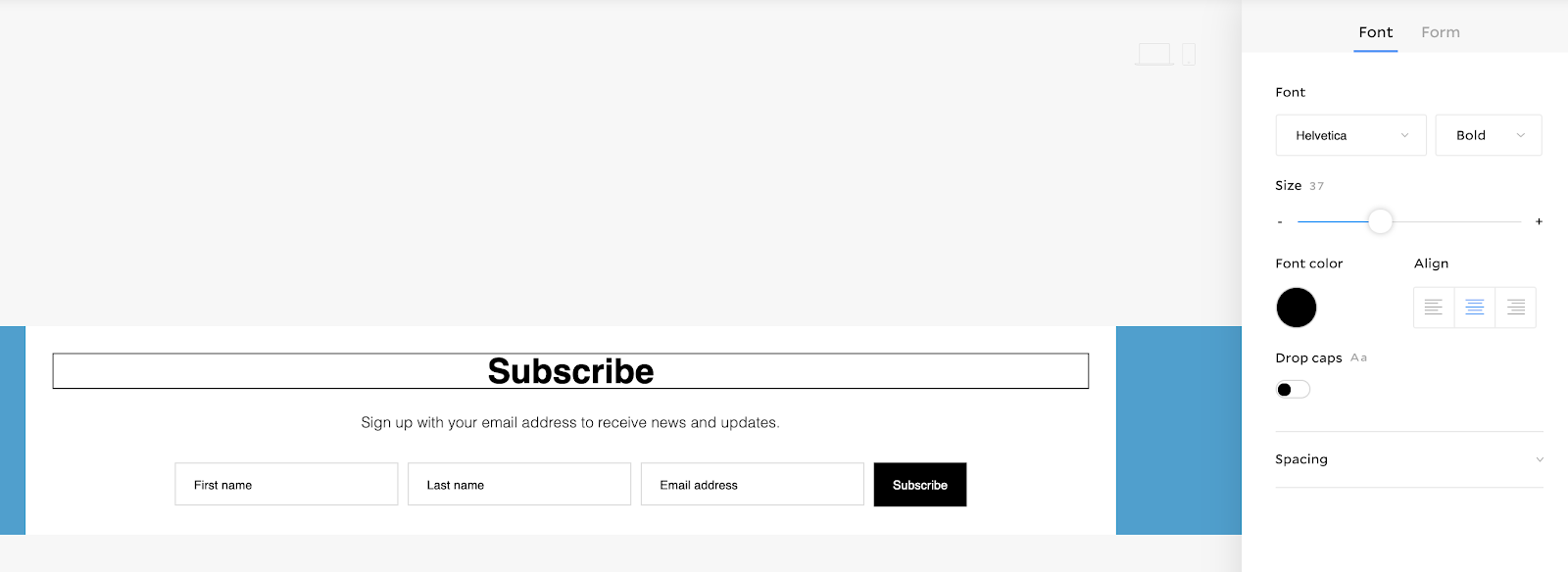The height and width of the screenshot is (572, 1568).
Task: Open the Helvetica font family dropdown
Action: tap(1350, 135)
